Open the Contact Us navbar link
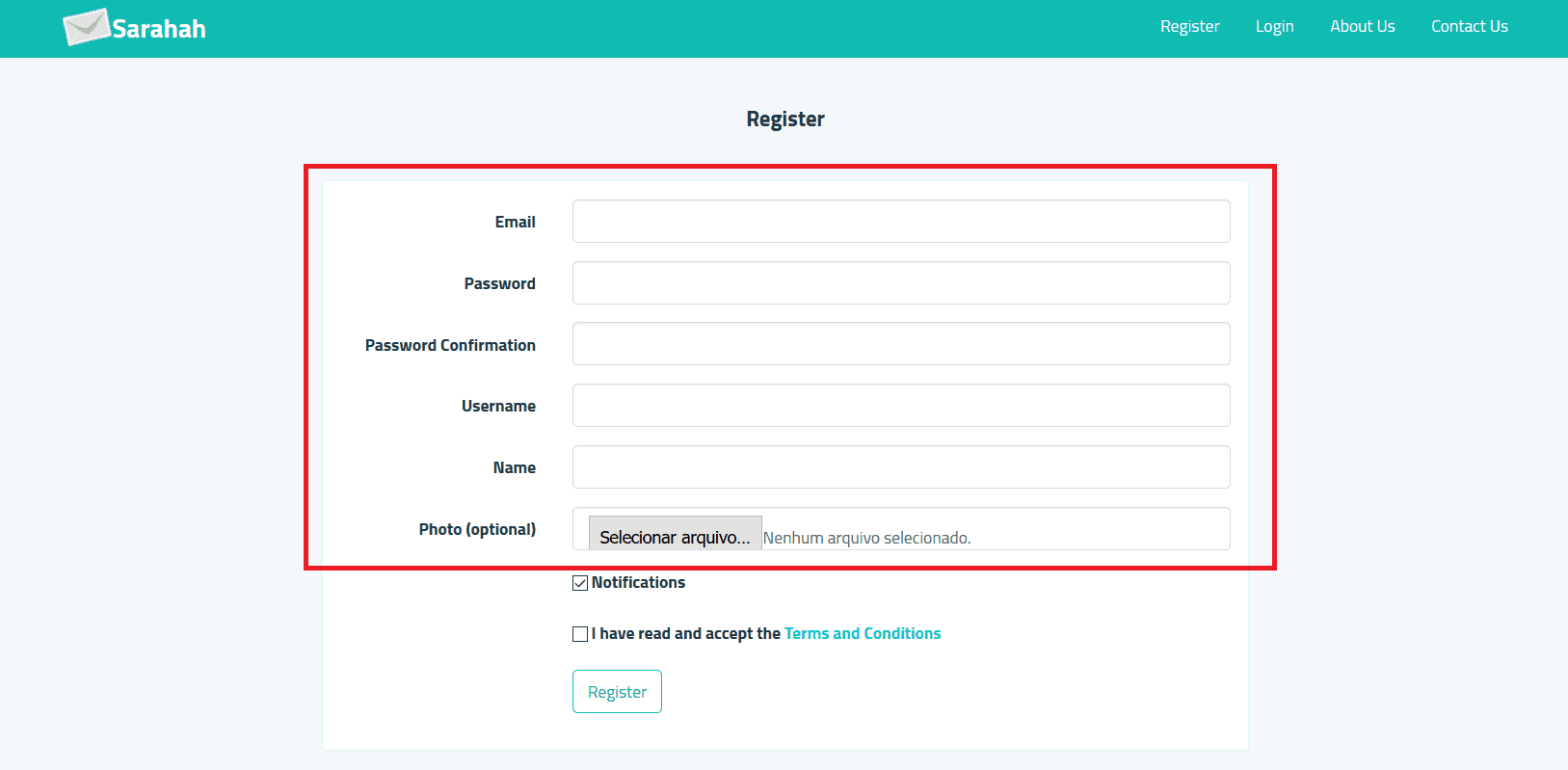The width and height of the screenshot is (1568, 770). (1469, 26)
